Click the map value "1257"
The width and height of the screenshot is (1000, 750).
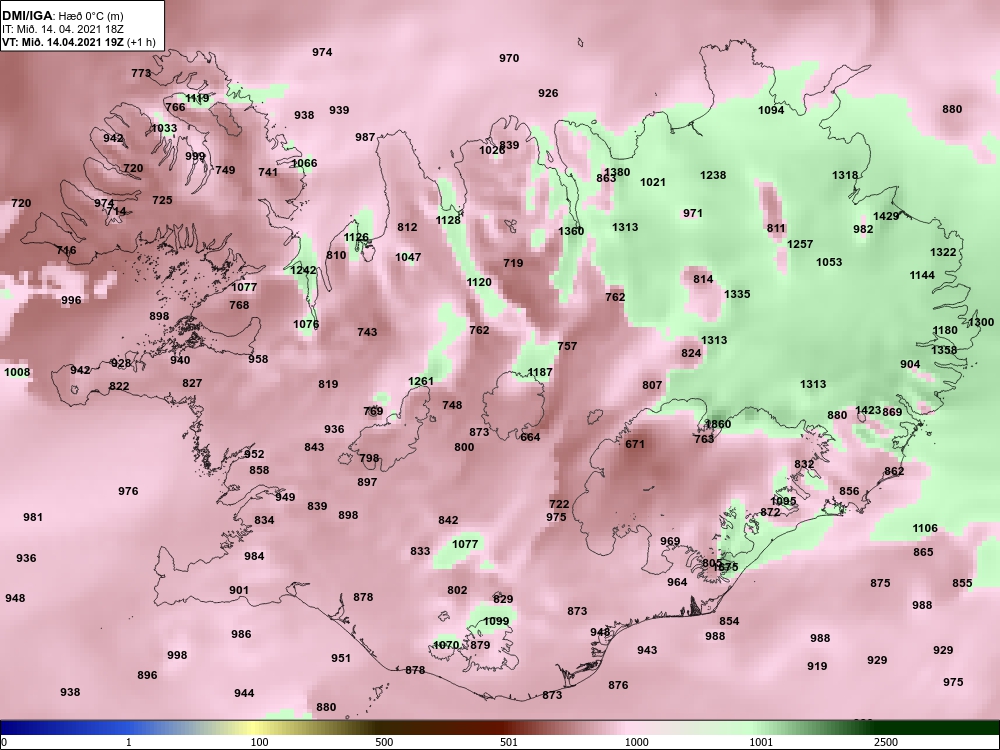tap(800, 244)
